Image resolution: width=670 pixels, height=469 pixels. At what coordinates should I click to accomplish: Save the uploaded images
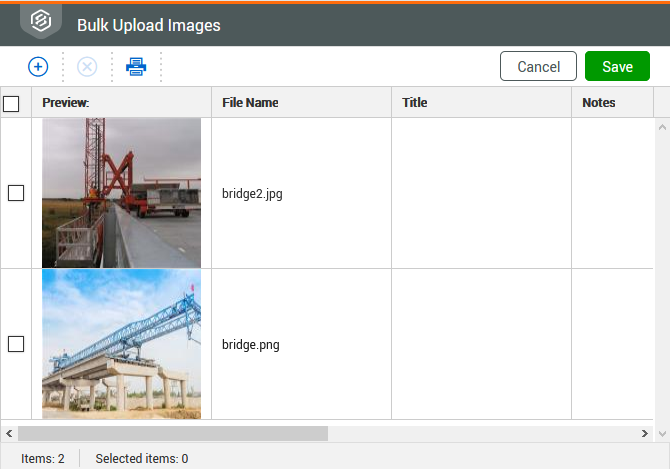[617, 66]
